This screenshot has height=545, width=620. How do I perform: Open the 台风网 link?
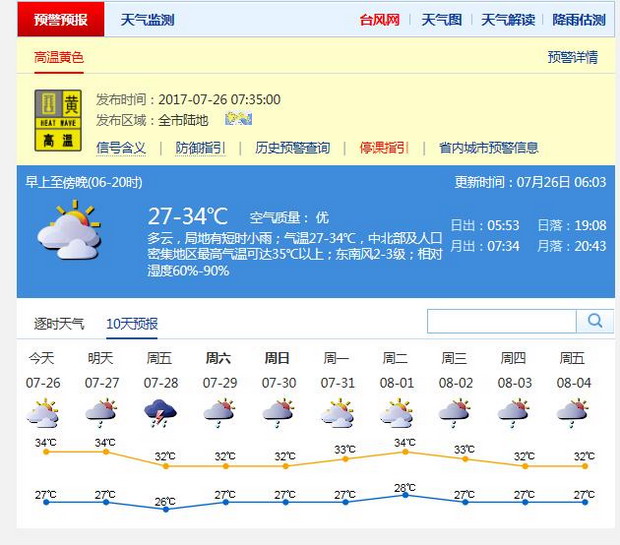pos(380,20)
